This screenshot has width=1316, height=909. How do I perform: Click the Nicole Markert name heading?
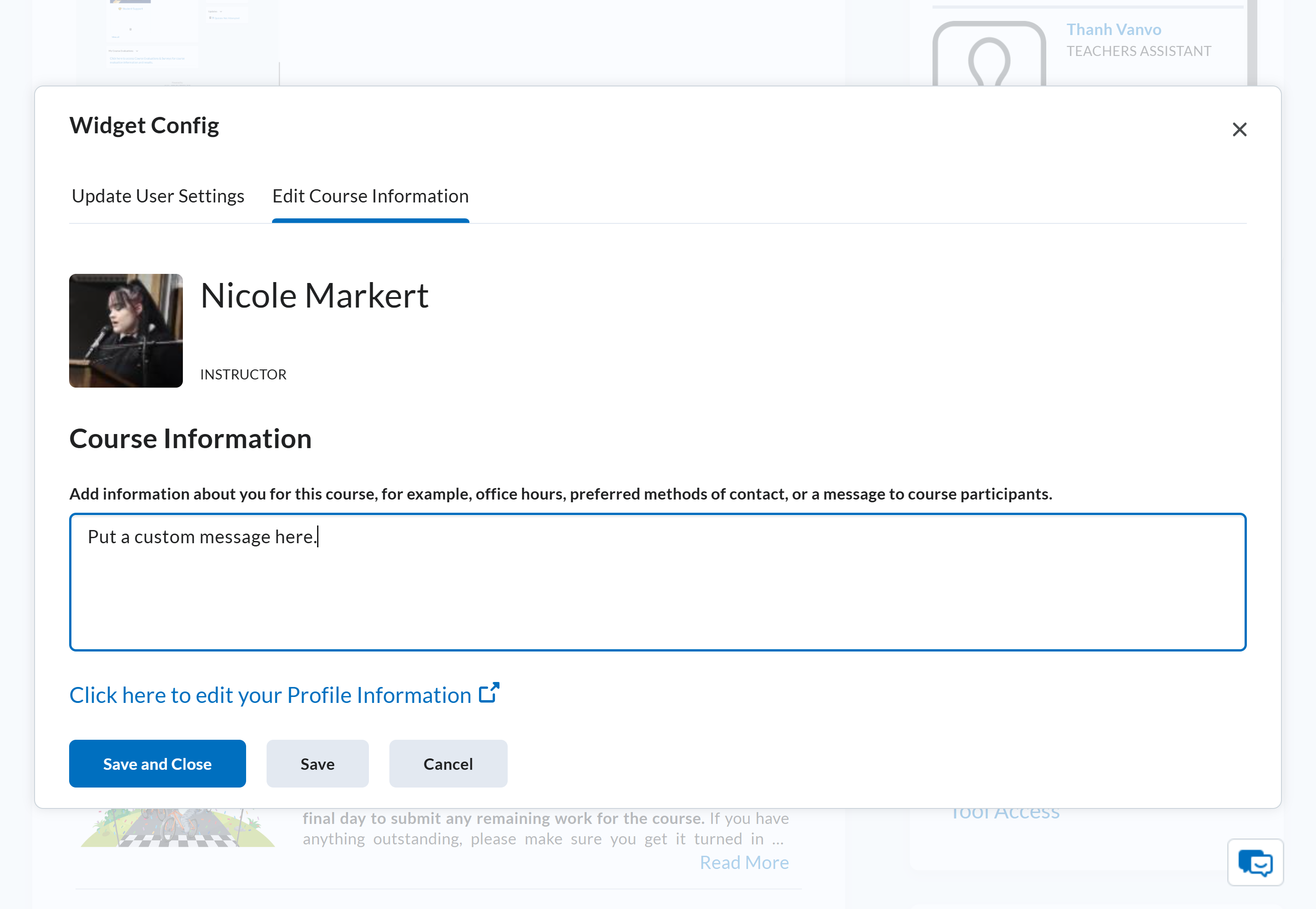pos(314,296)
